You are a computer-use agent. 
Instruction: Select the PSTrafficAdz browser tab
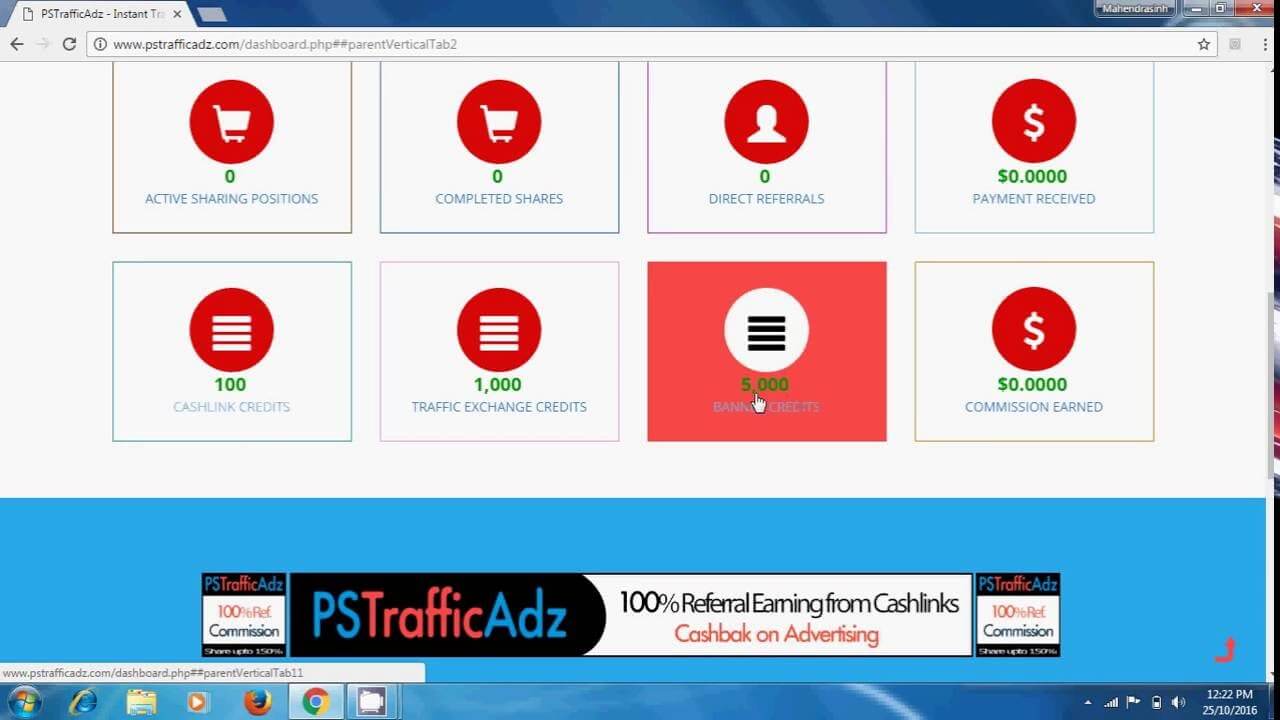[100, 14]
